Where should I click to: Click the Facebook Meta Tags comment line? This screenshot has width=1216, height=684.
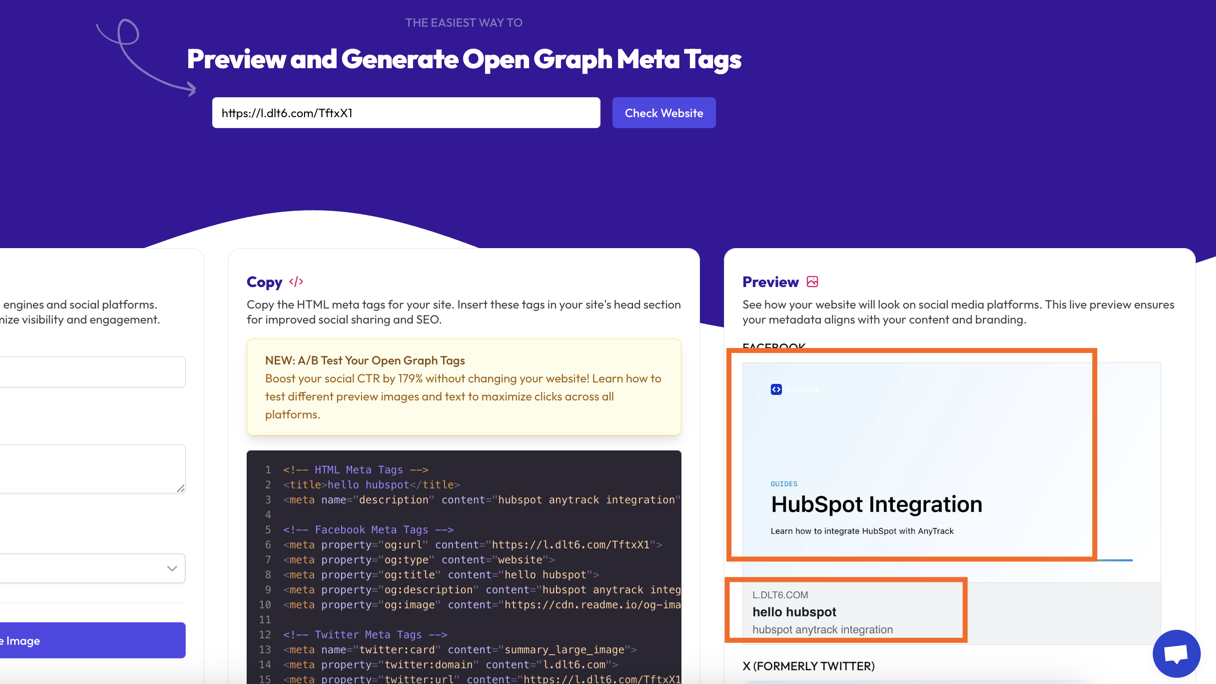[x=368, y=530]
